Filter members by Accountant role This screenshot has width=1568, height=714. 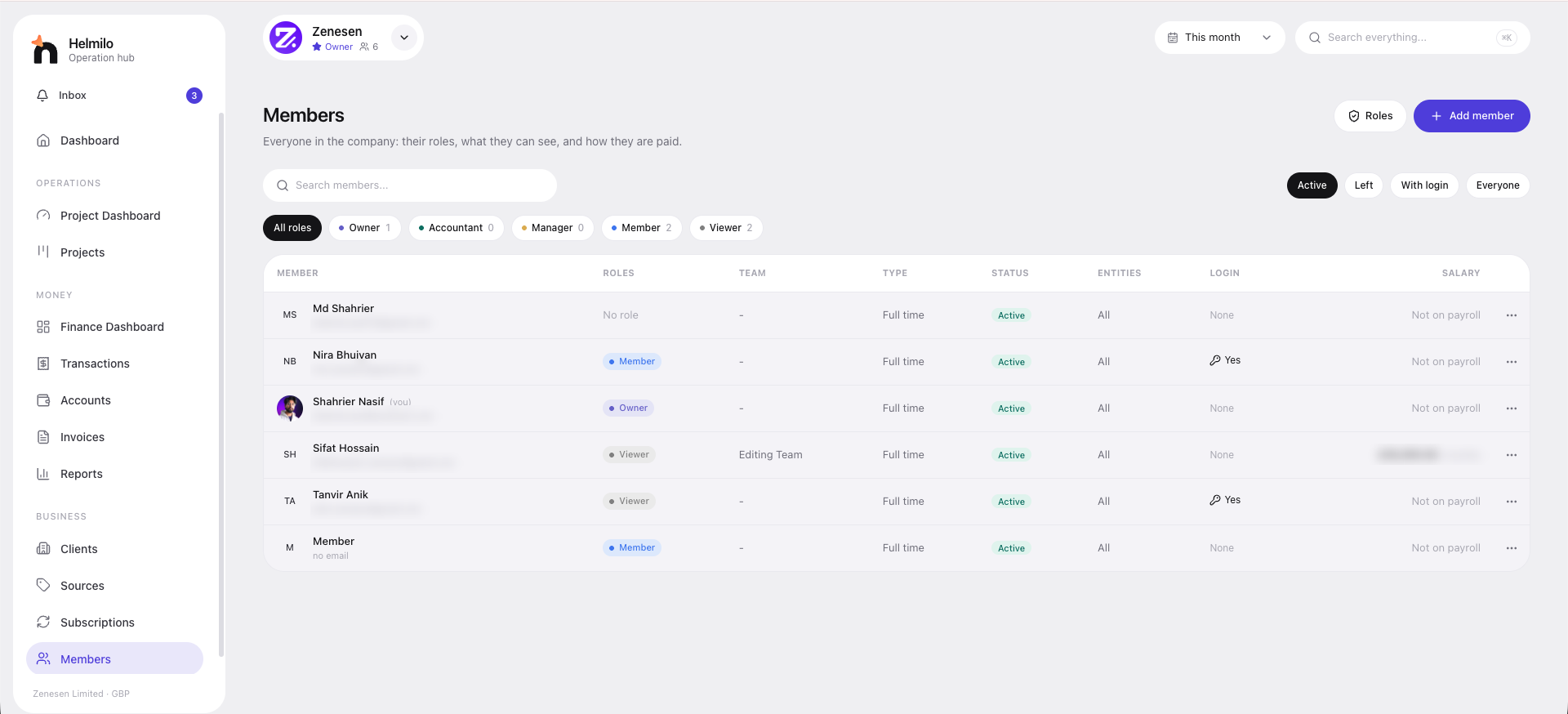pos(456,228)
